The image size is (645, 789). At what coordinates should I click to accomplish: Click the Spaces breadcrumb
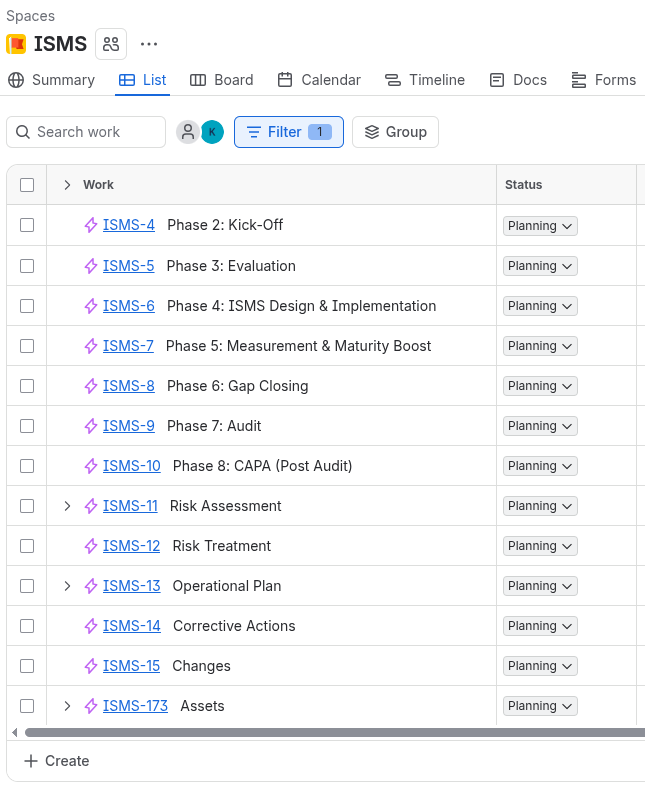coord(30,16)
